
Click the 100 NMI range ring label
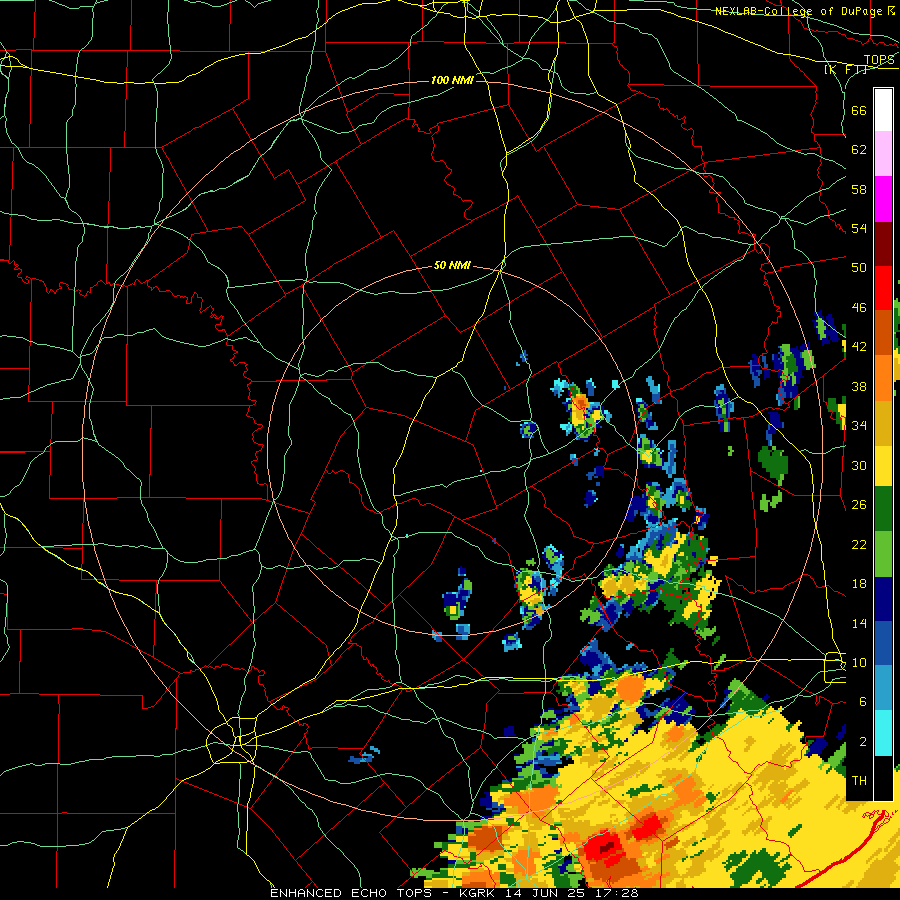tap(452, 80)
